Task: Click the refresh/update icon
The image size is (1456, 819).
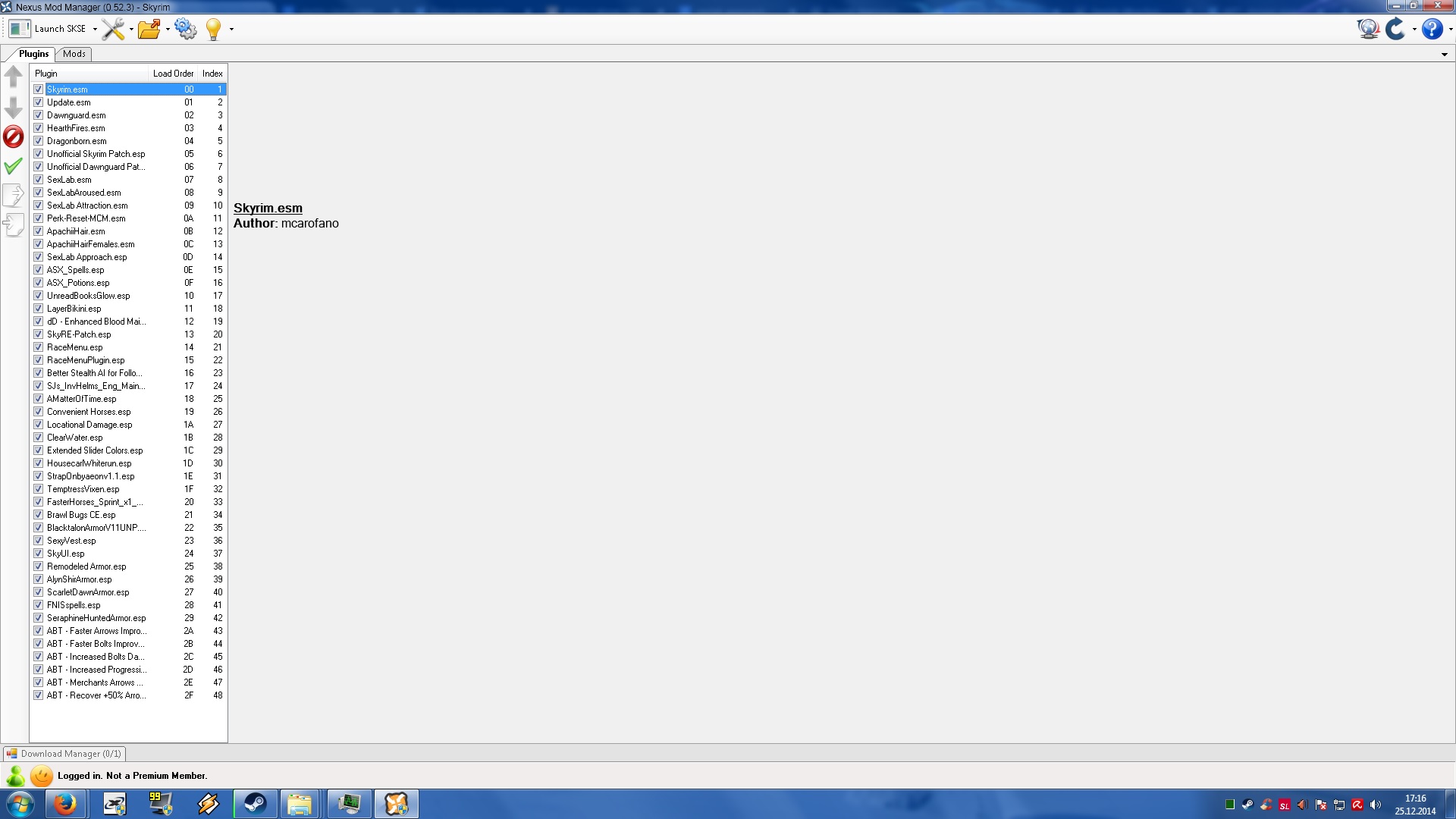Action: point(1396,28)
